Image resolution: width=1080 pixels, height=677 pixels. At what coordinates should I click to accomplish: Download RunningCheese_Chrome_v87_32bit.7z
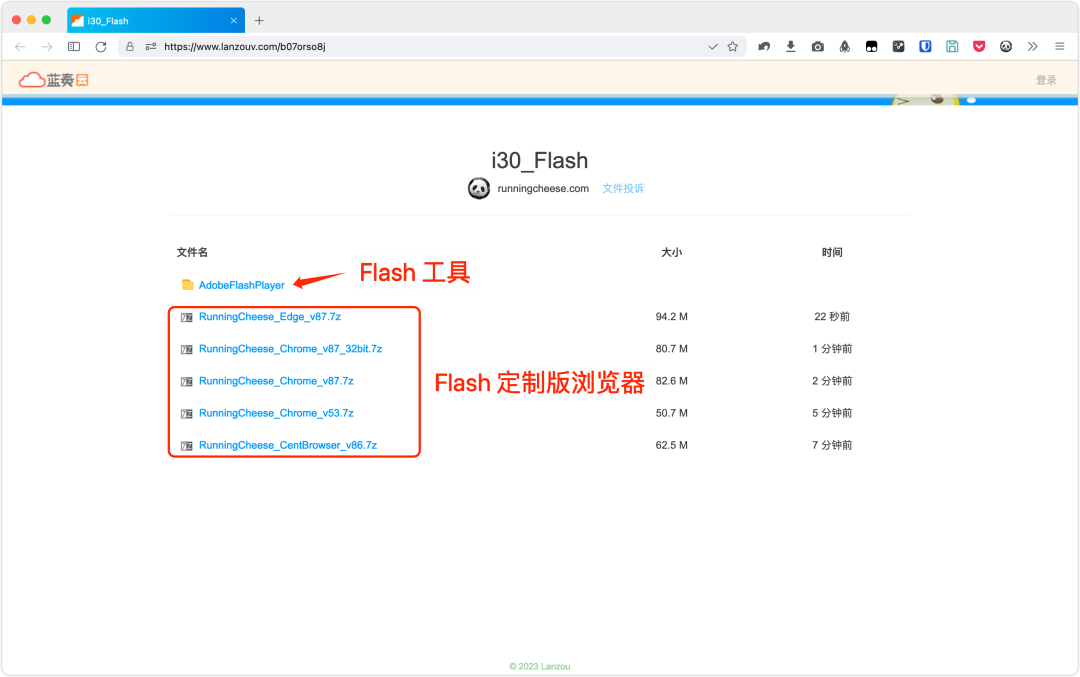[290, 349]
